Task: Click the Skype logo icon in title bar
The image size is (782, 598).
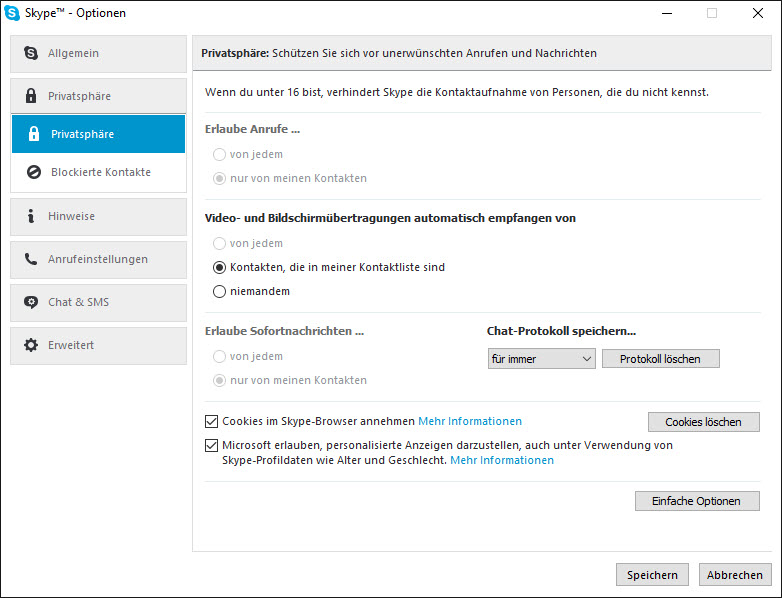Action: point(12,13)
